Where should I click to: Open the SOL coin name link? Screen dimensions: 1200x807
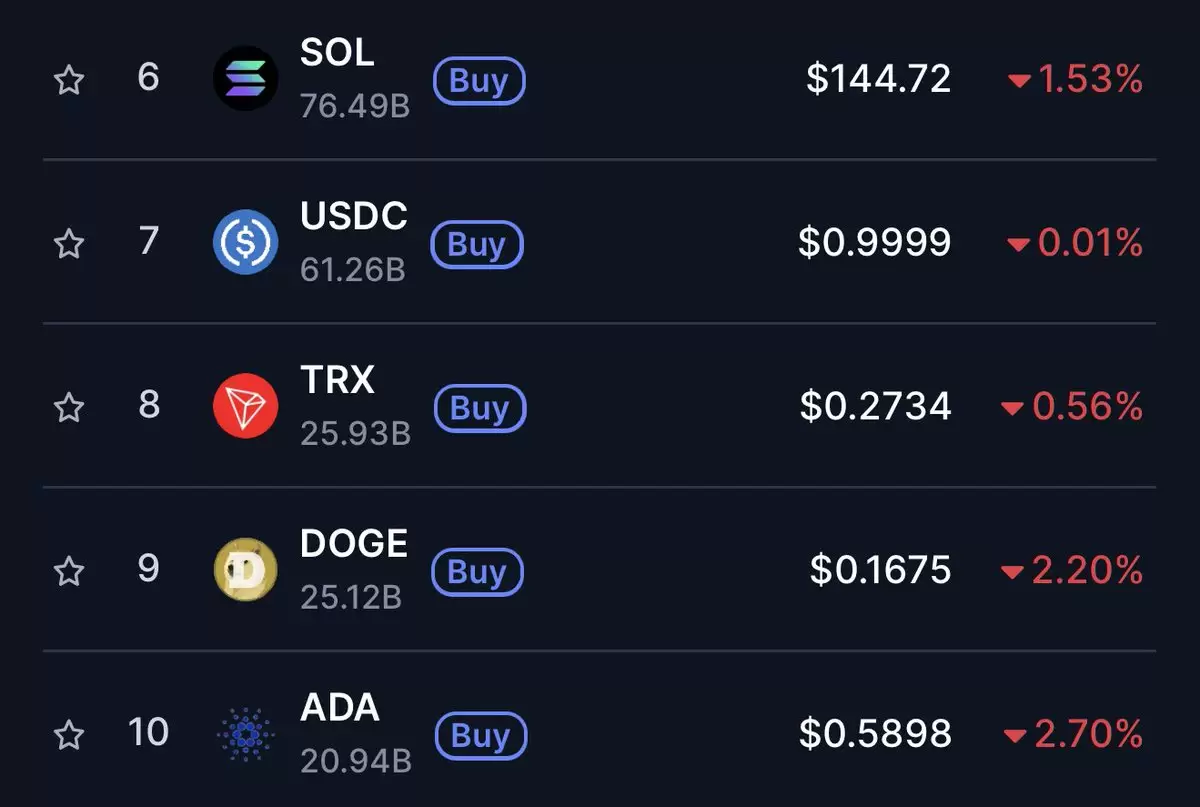337,53
